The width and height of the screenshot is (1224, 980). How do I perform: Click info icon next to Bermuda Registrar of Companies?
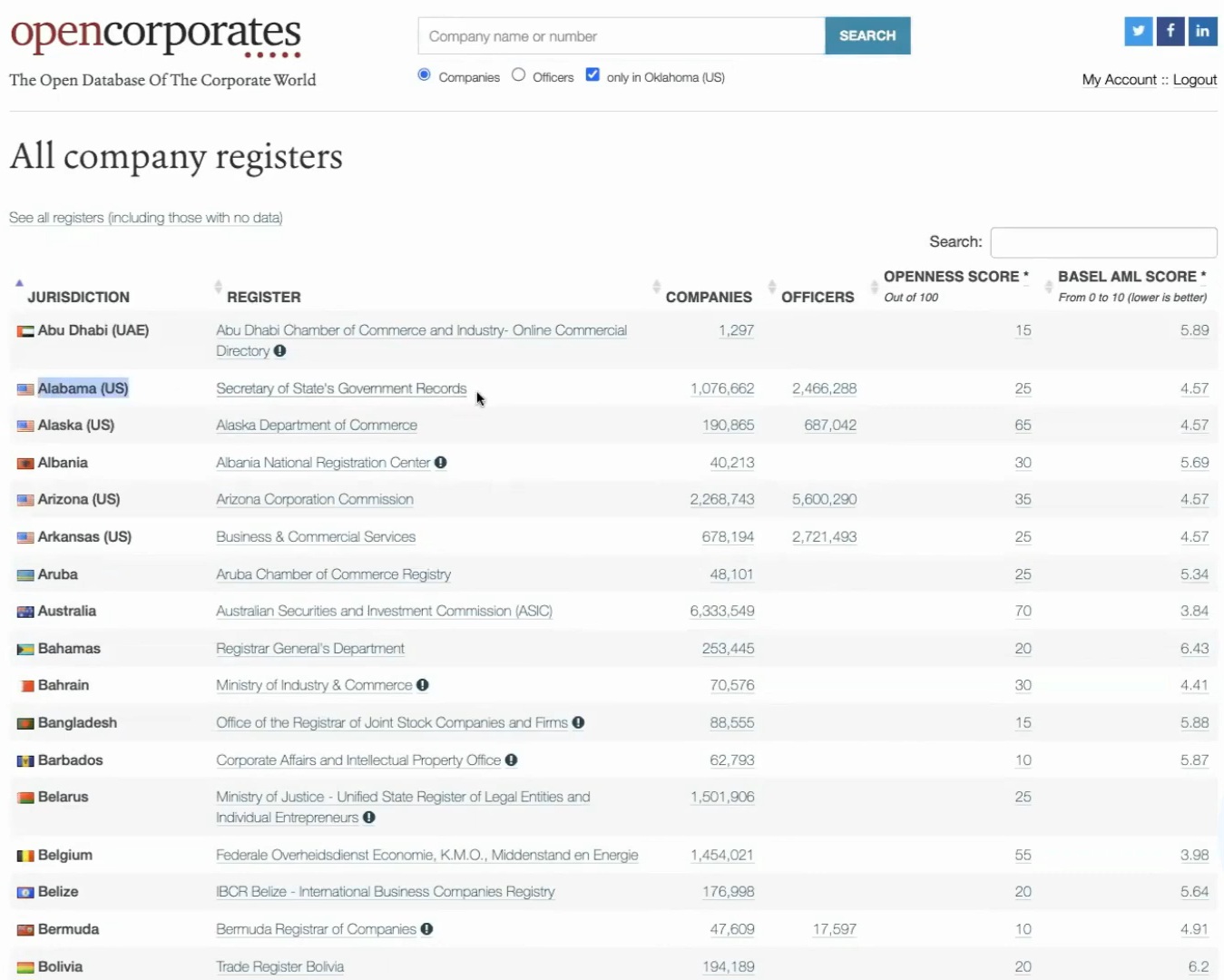tap(426, 929)
